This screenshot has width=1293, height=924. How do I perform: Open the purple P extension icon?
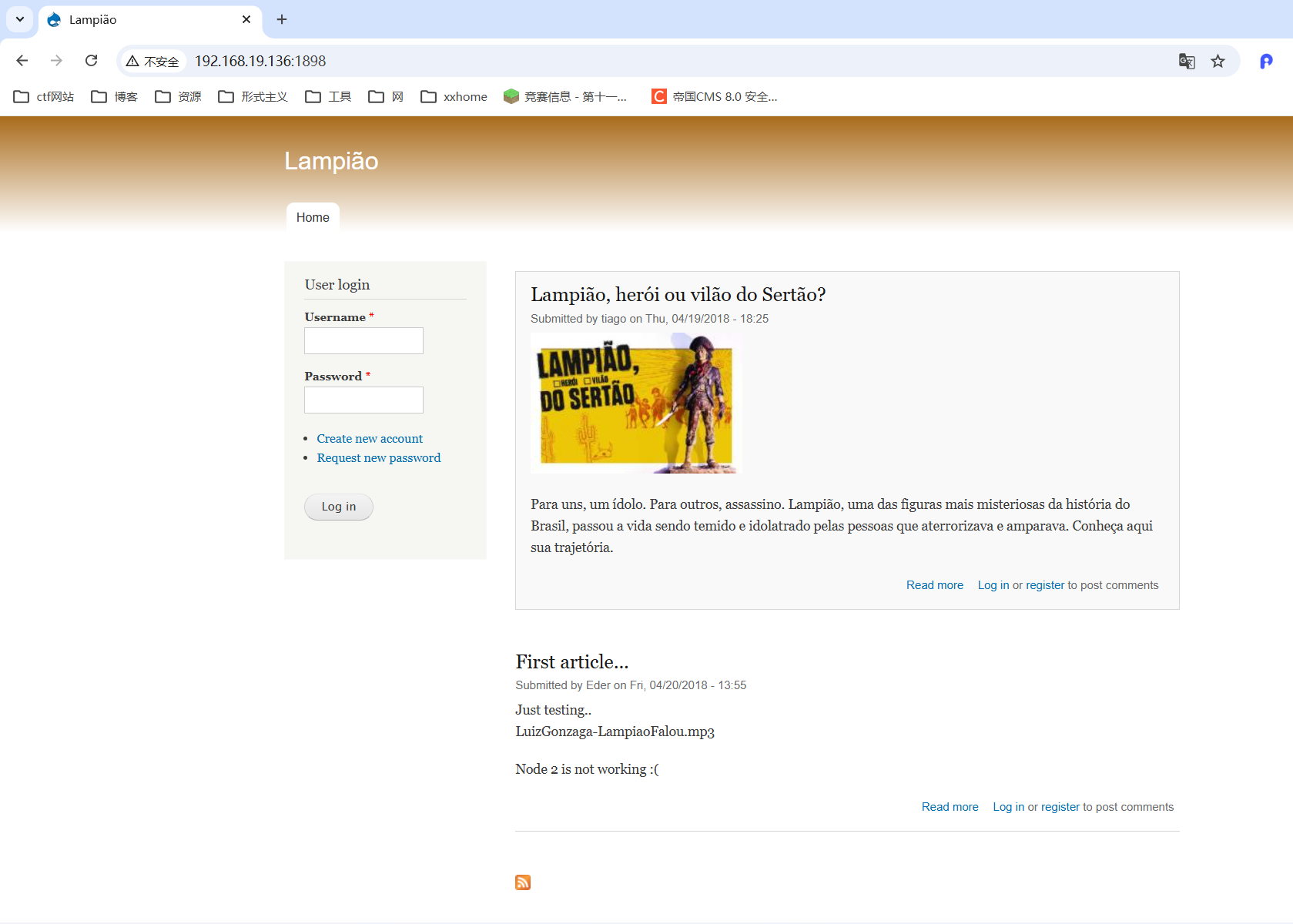point(1266,61)
